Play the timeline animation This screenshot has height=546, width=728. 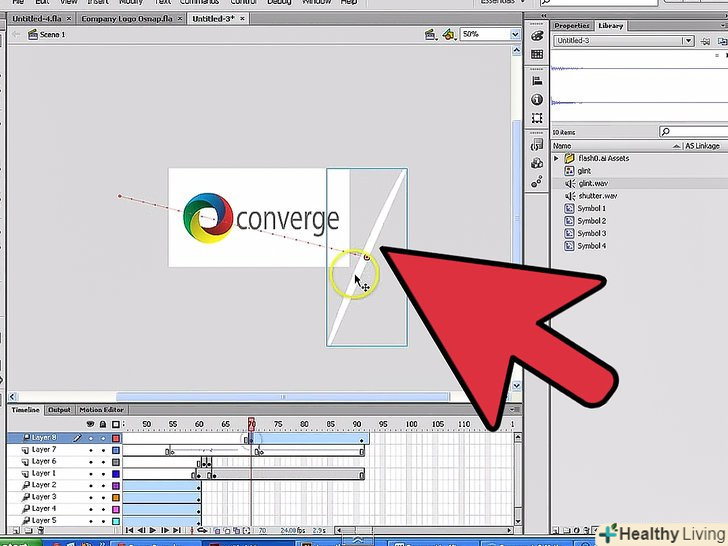coord(153,530)
